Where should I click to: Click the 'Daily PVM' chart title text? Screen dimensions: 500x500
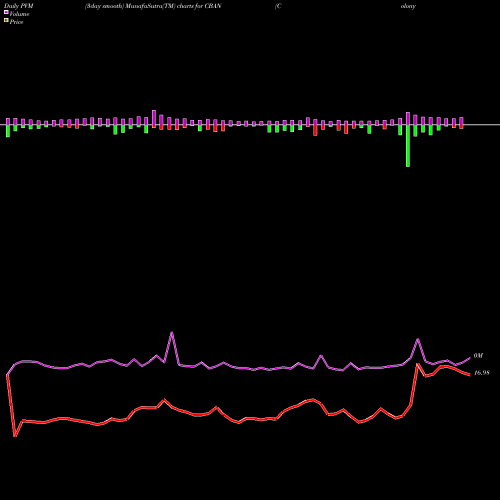point(19,6)
